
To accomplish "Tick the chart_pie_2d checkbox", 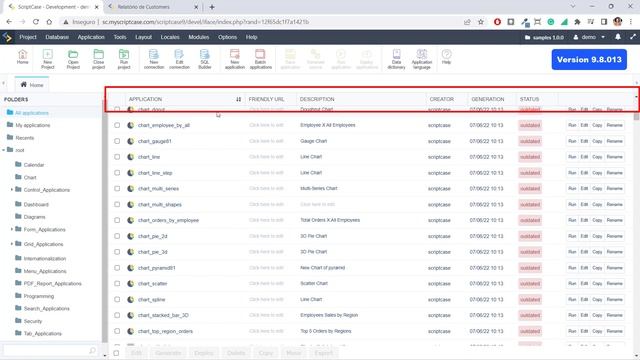I will pyautogui.click(x=117, y=236).
